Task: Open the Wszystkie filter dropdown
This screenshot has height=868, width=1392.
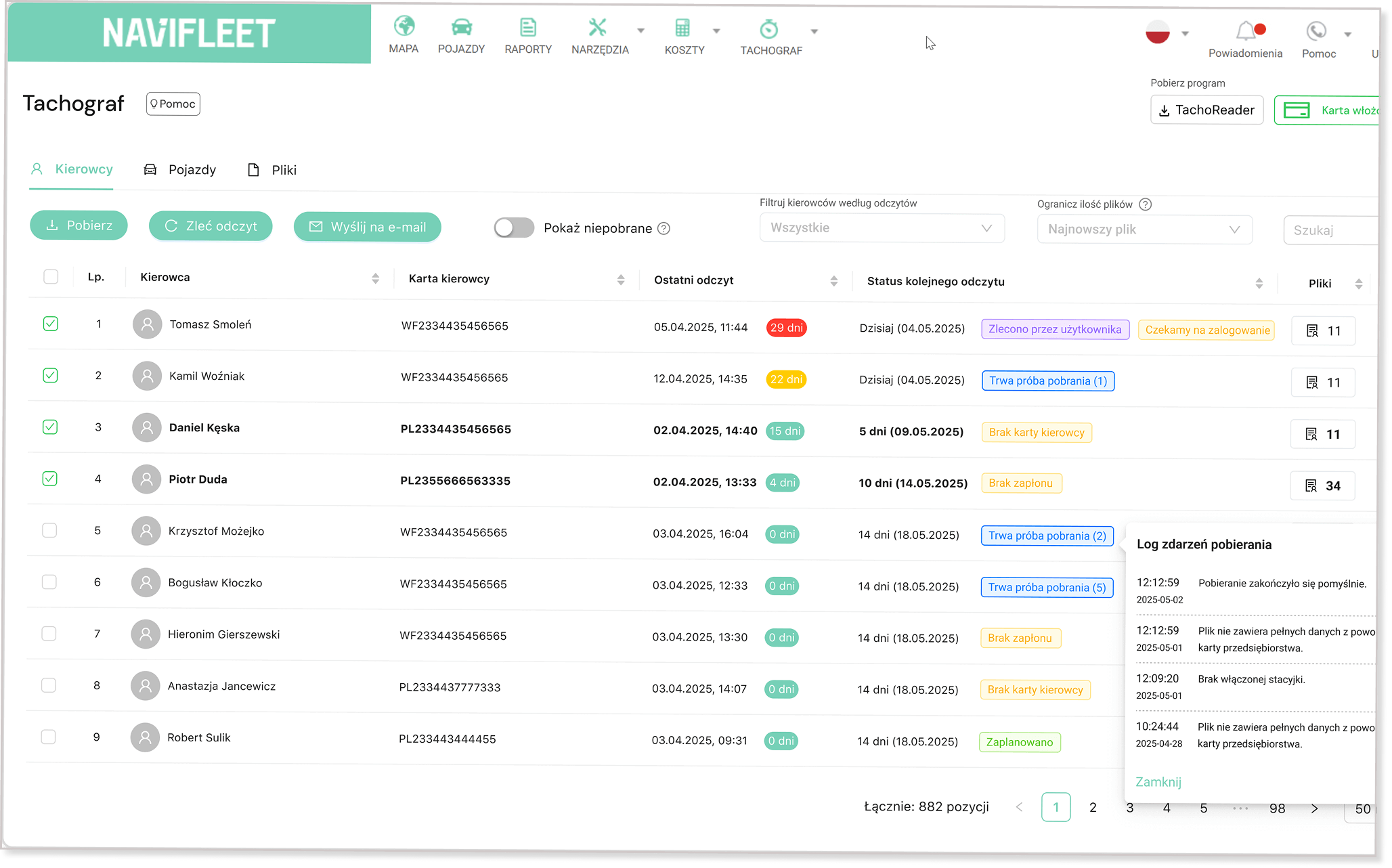Action: click(x=882, y=228)
